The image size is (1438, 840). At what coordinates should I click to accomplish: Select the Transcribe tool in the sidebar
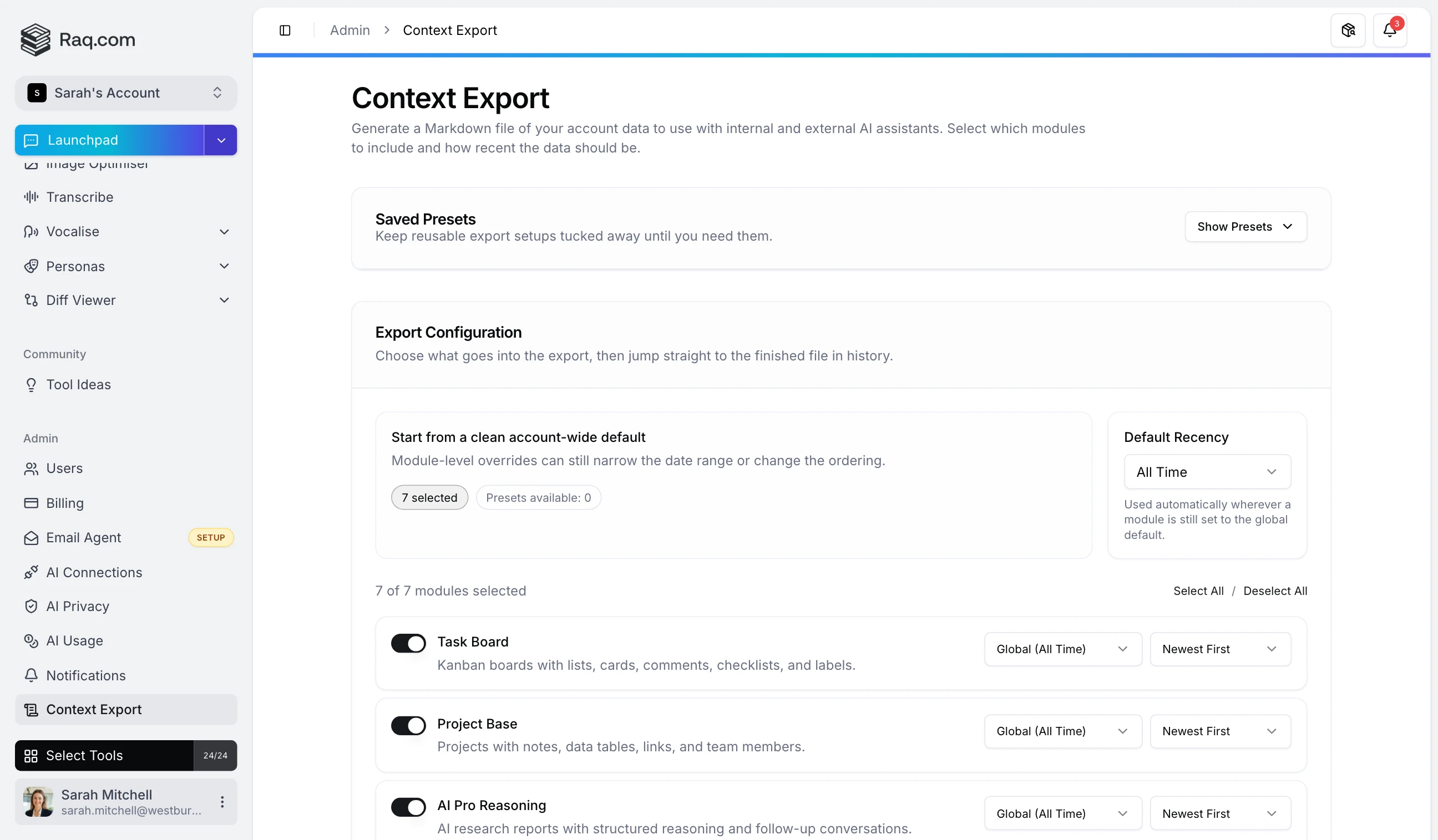[x=80, y=197]
